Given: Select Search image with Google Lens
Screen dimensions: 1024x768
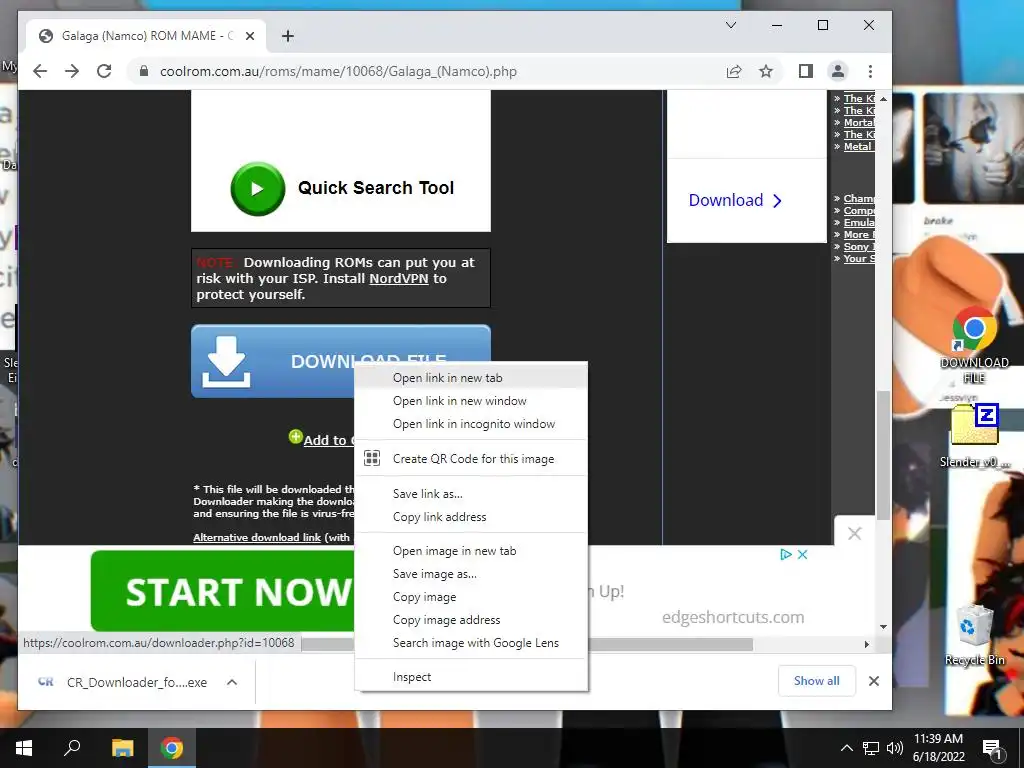Looking at the screenshot, I should coord(471,643).
